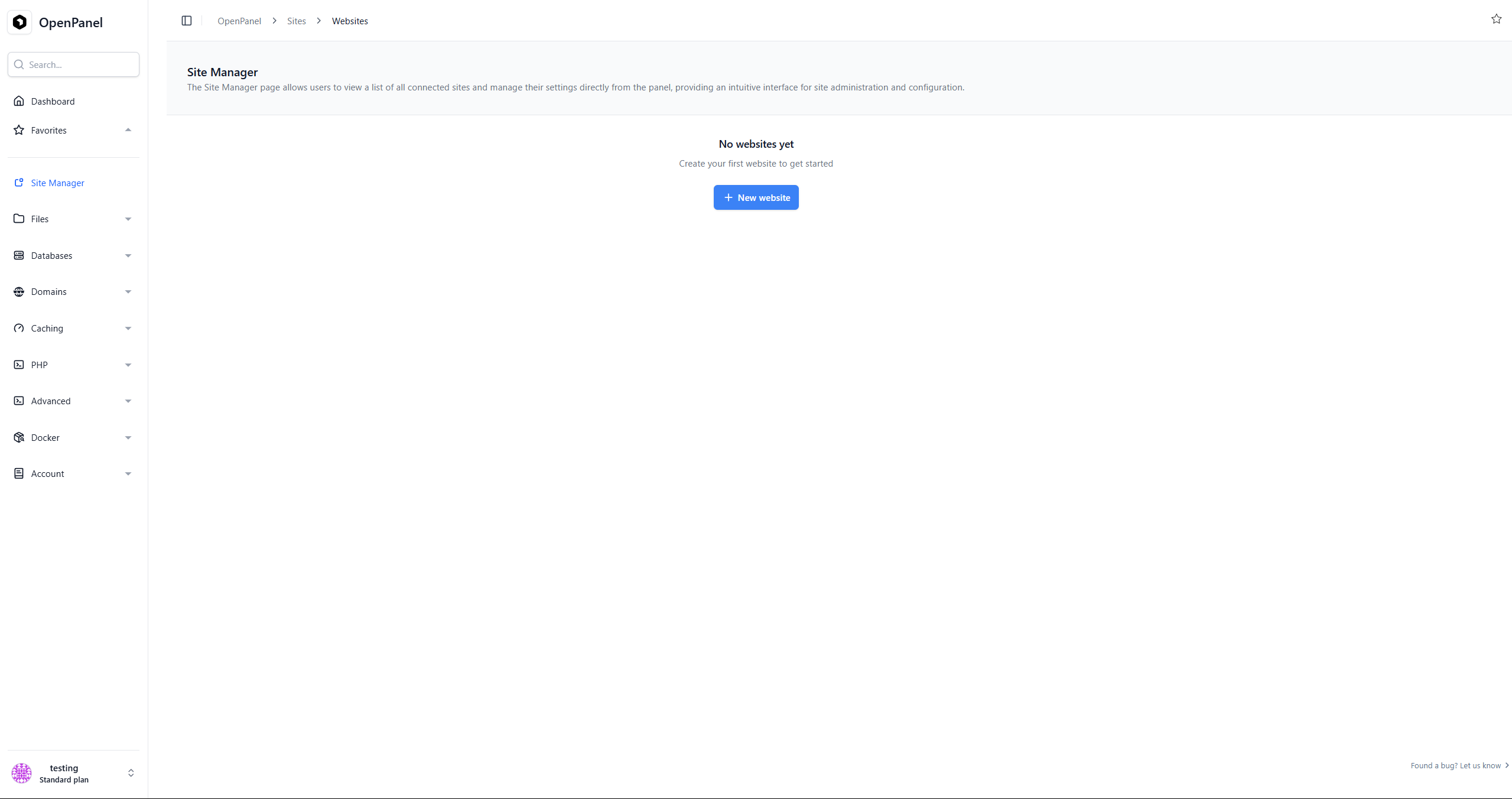Open Dashboard from the sidebar
The image size is (1512, 799).
pyautogui.click(x=73, y=101)
